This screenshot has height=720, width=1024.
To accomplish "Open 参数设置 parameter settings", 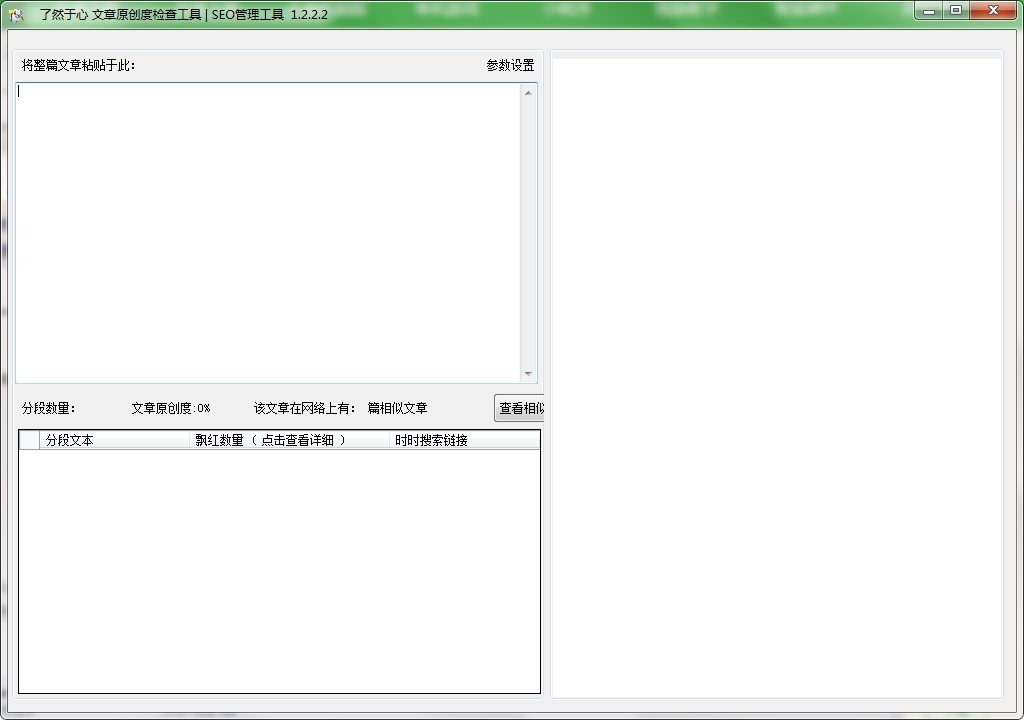I will click(510, 65).
